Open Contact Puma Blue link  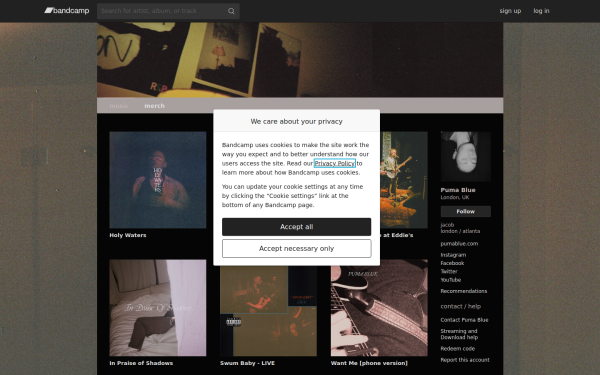(465, 320)
